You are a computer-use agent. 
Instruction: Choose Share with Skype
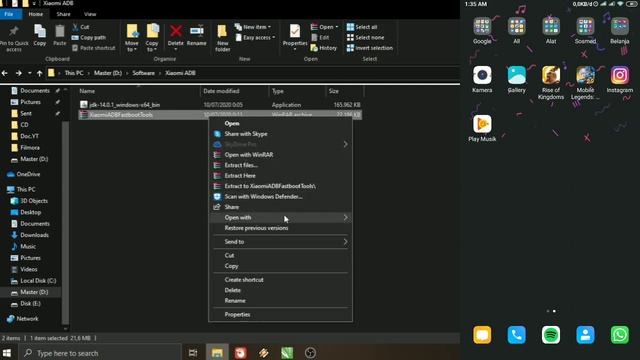click(280, 134)
